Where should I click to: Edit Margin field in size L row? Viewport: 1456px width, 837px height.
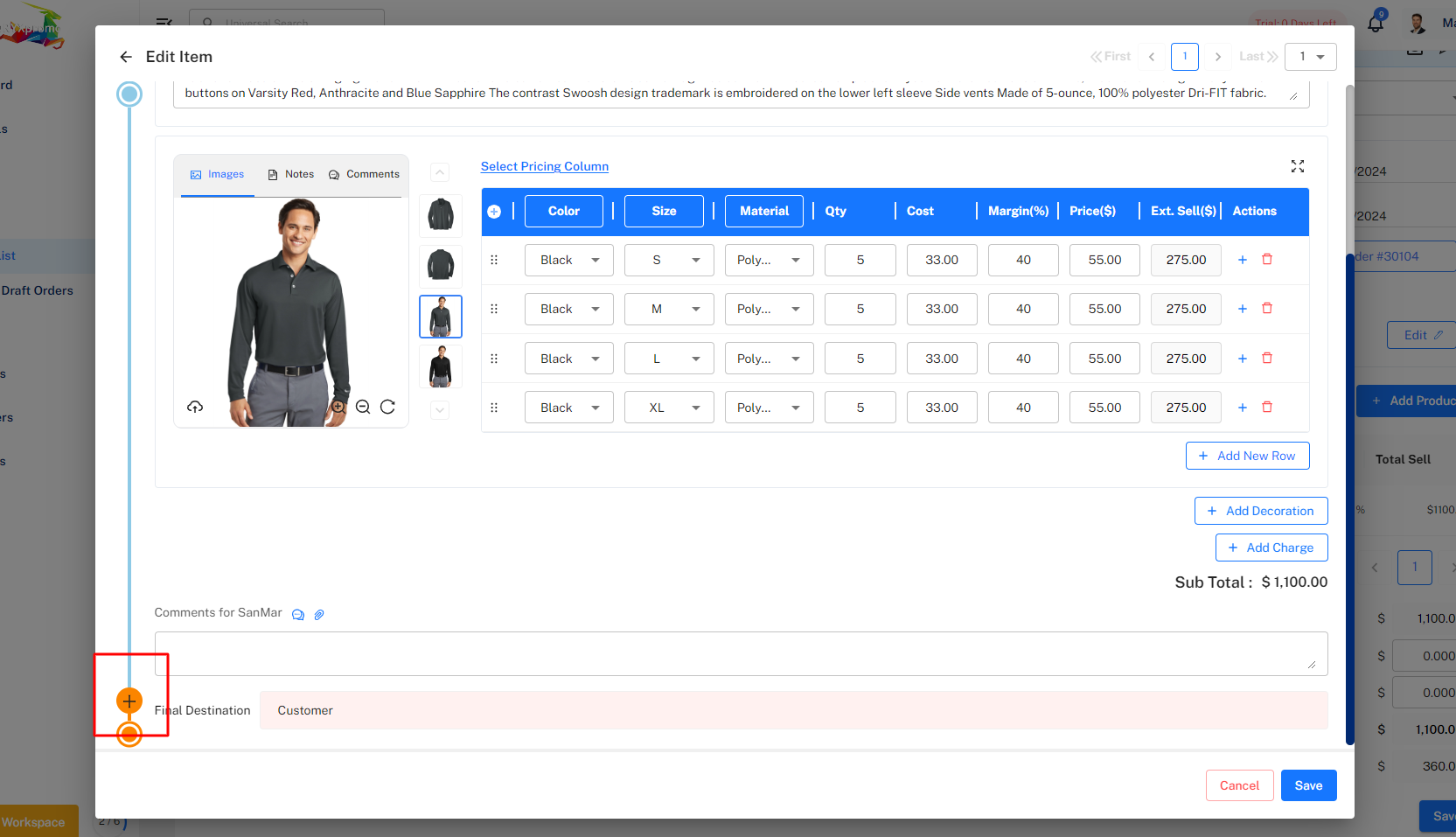[1023, 359]
